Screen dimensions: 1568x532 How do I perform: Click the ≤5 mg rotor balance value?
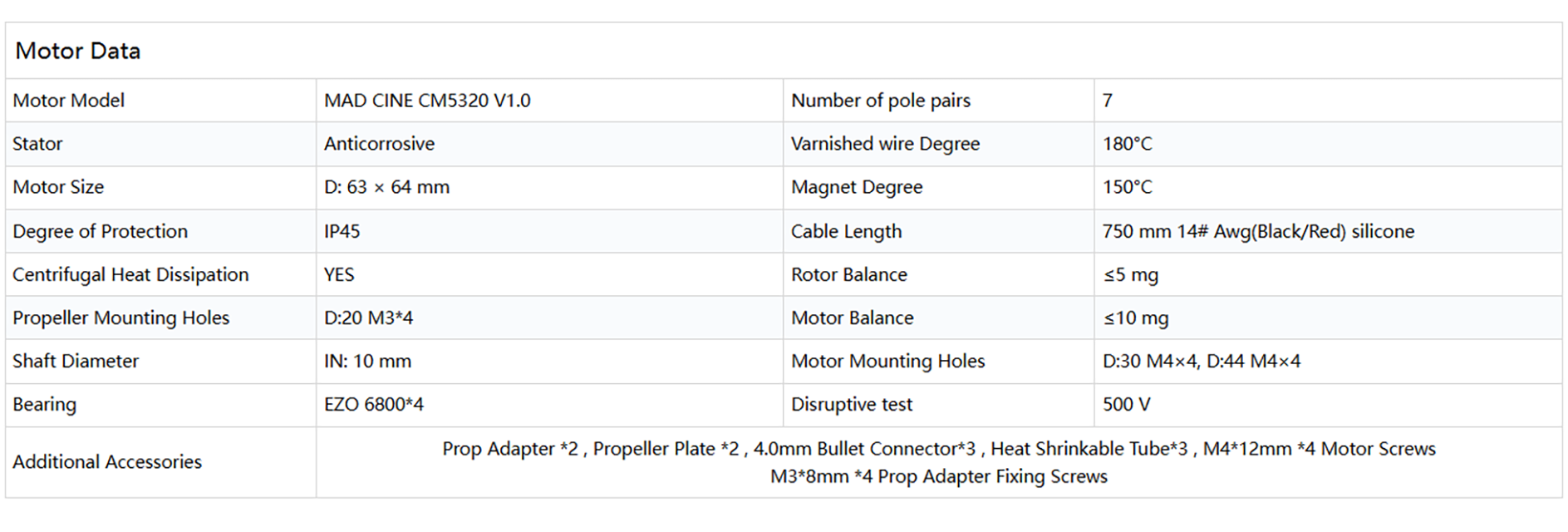[1130, 274]
